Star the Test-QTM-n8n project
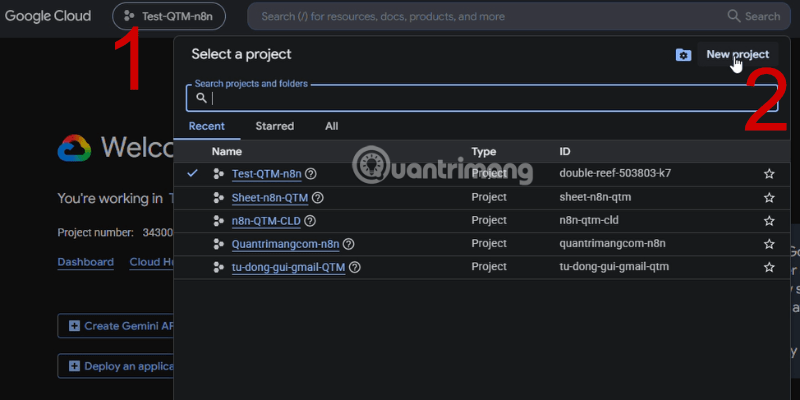Viewport: 800px width, 400px height. (x=769, y=174)
